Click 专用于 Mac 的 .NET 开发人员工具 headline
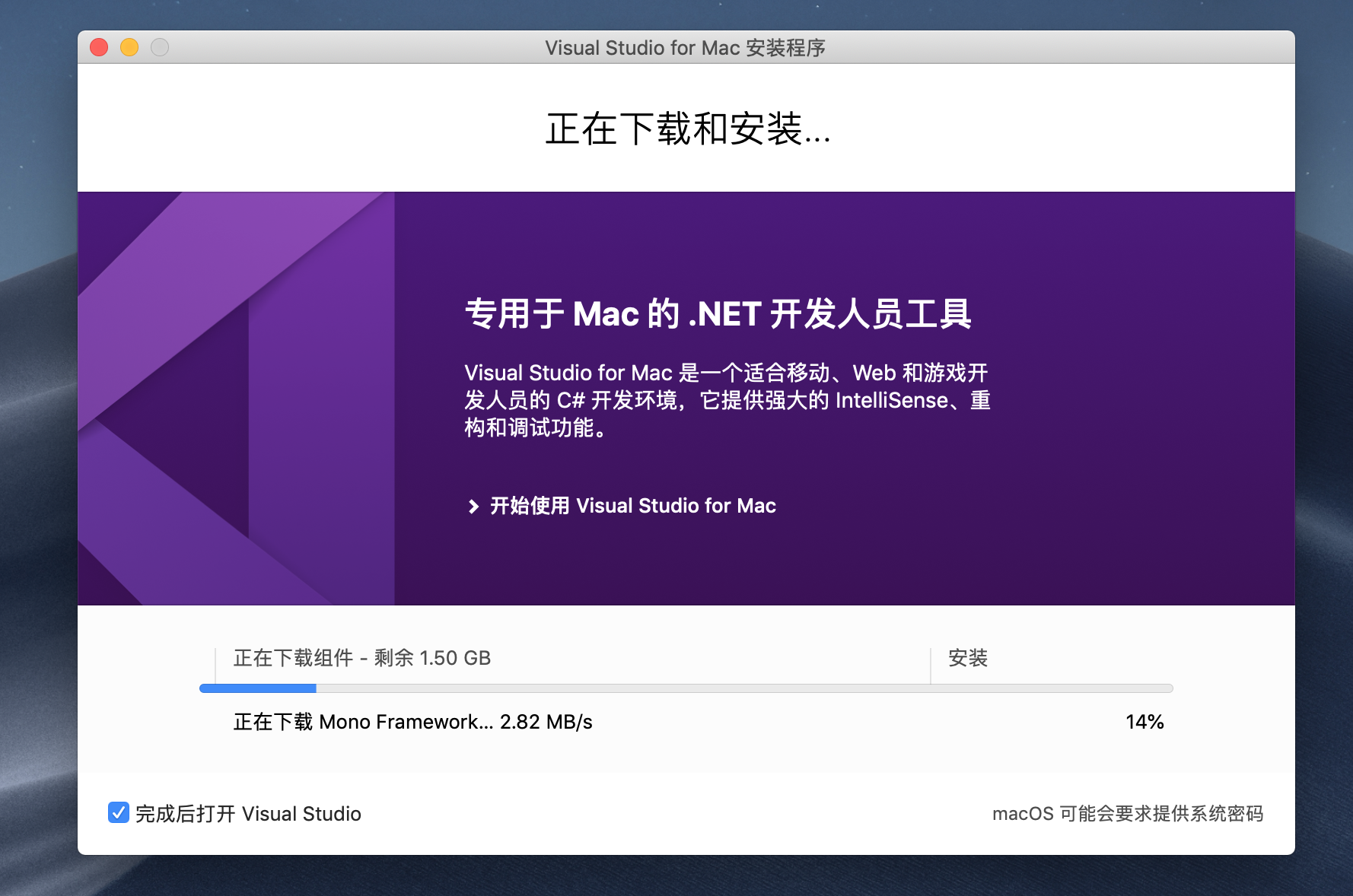The height and width of the screenshot is (896, 1353). point(718,314)
